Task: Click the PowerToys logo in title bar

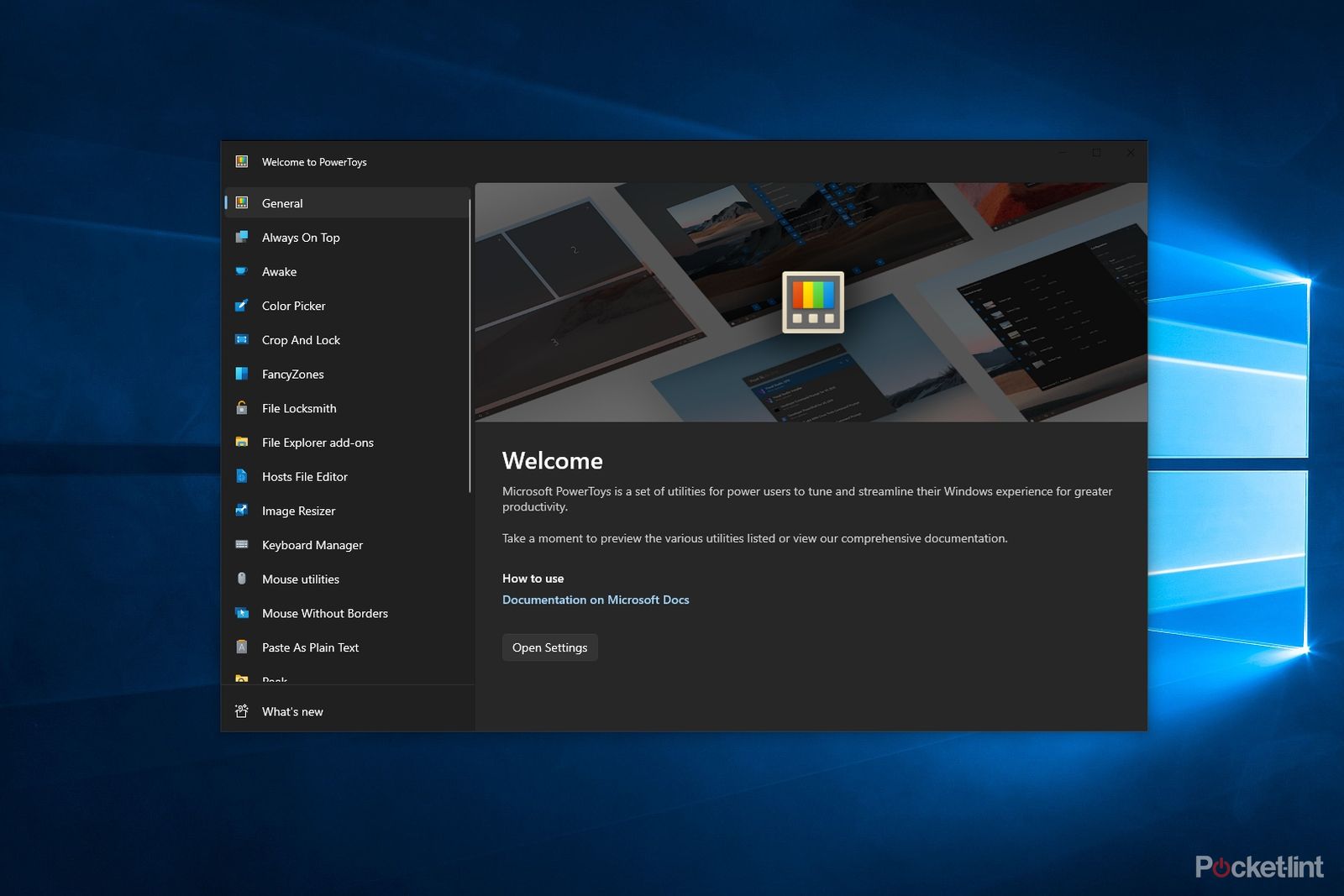Action: click(242, 161)
